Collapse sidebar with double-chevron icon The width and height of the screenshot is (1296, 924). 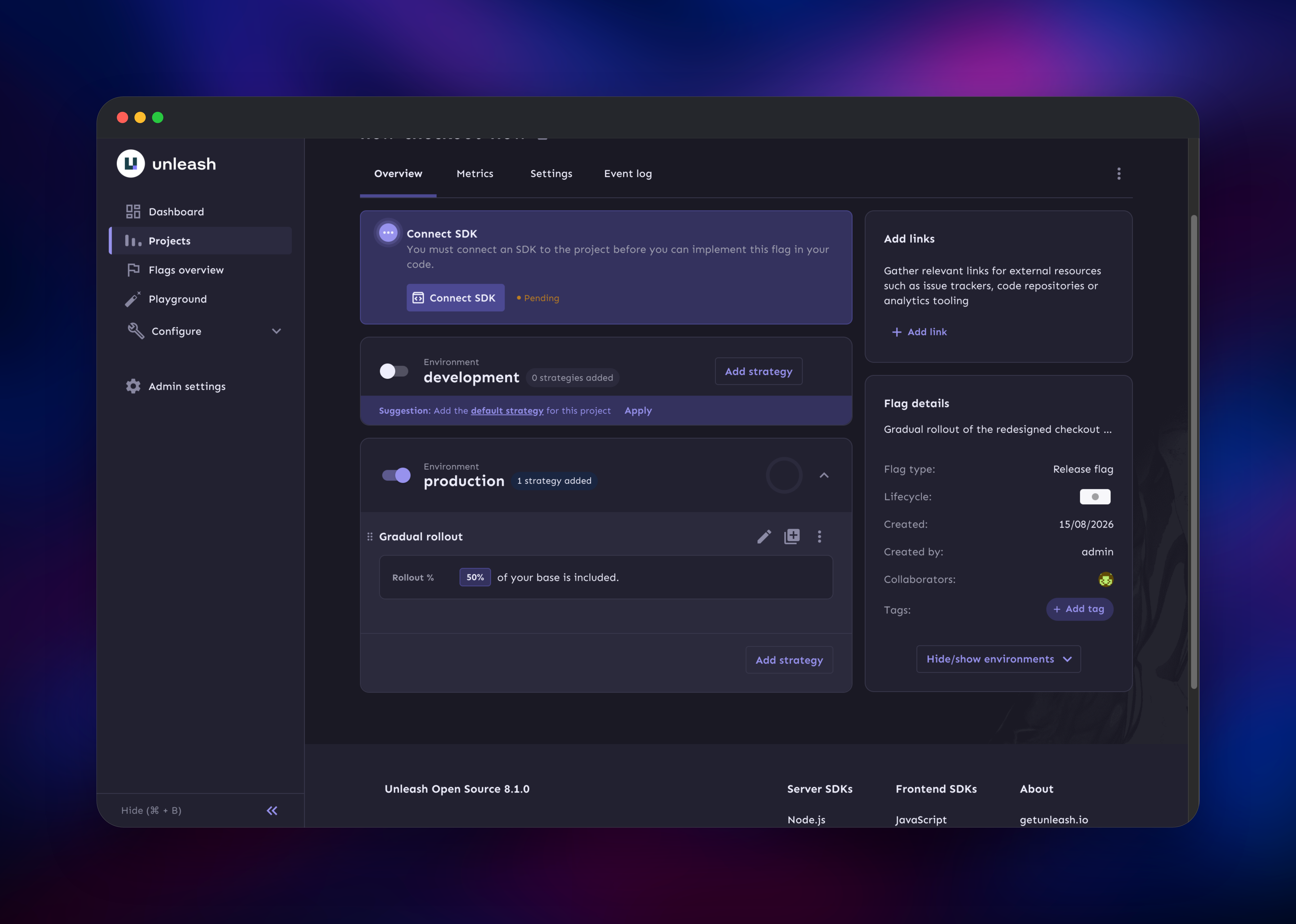[272, 811]
